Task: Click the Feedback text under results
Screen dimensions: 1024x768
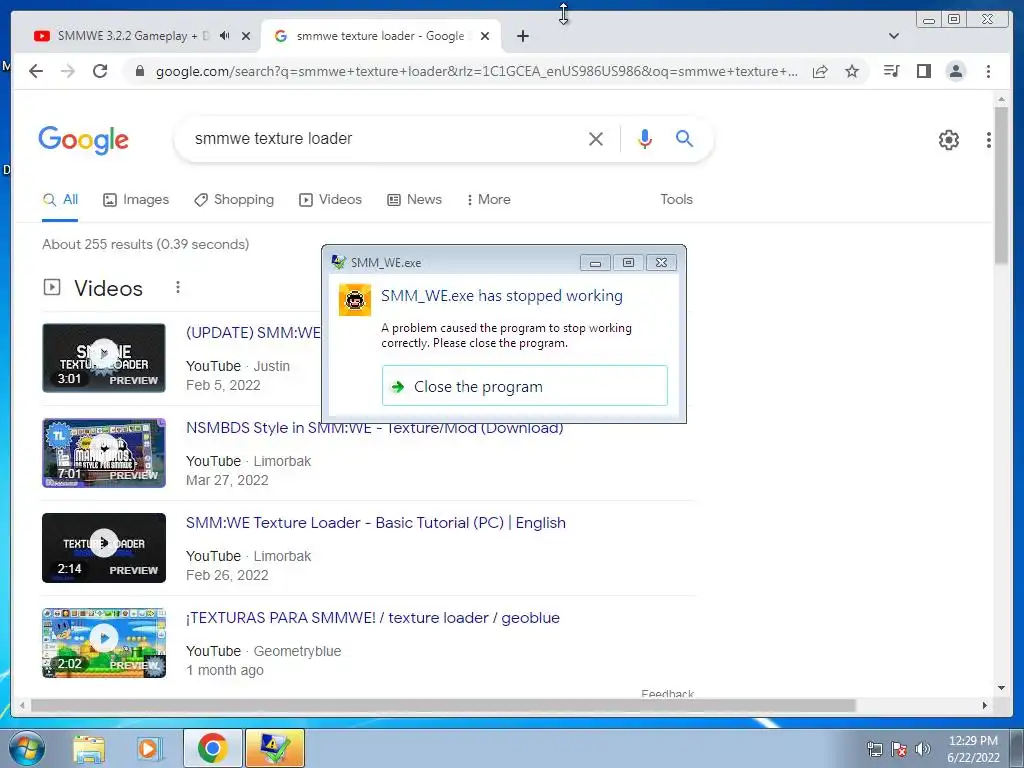Action: [x=667, y=694]
